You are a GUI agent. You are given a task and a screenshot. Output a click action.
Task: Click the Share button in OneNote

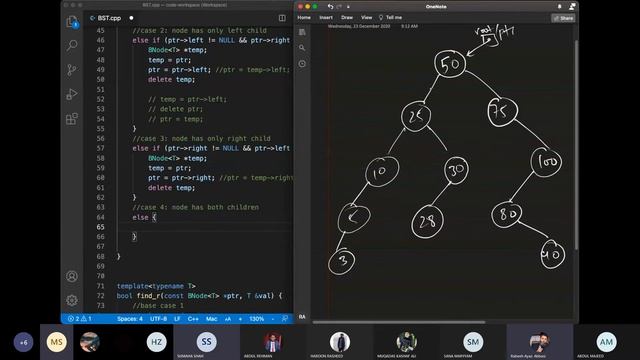pos(564,18)
